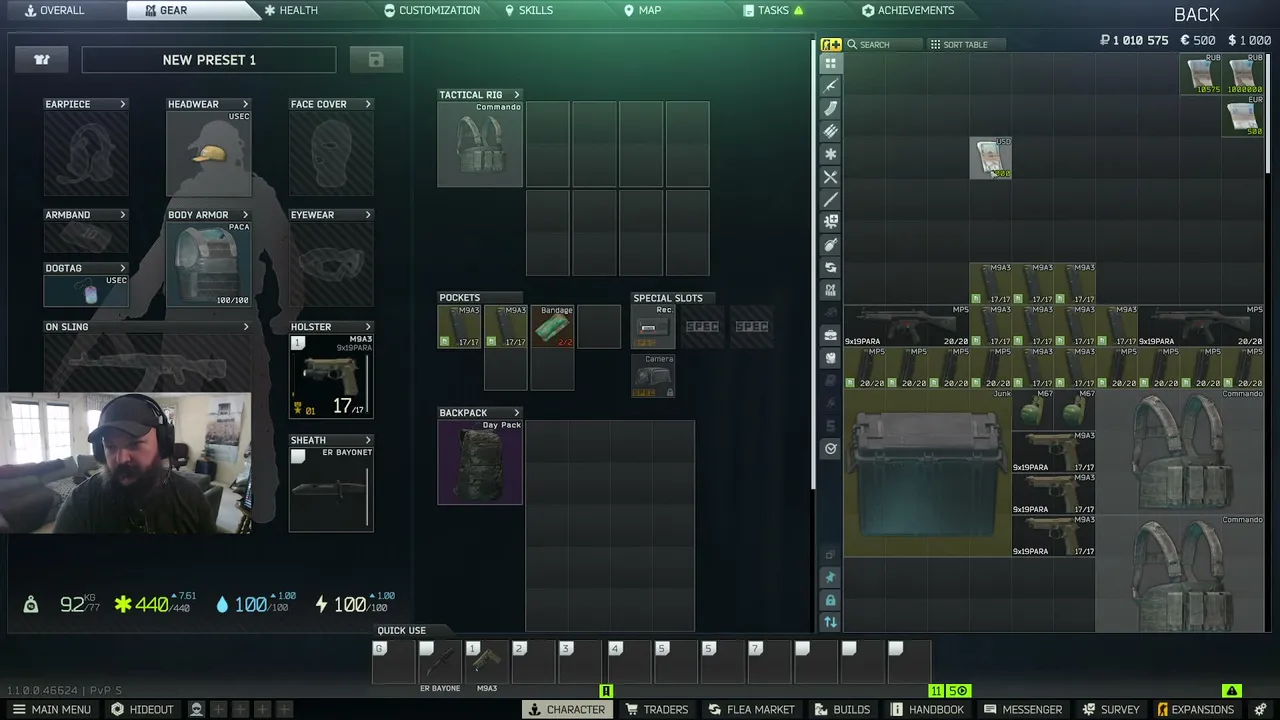1280x720 pixels.
Task: Expand the Body Armor slot arrow
Action: coord(245,215)
